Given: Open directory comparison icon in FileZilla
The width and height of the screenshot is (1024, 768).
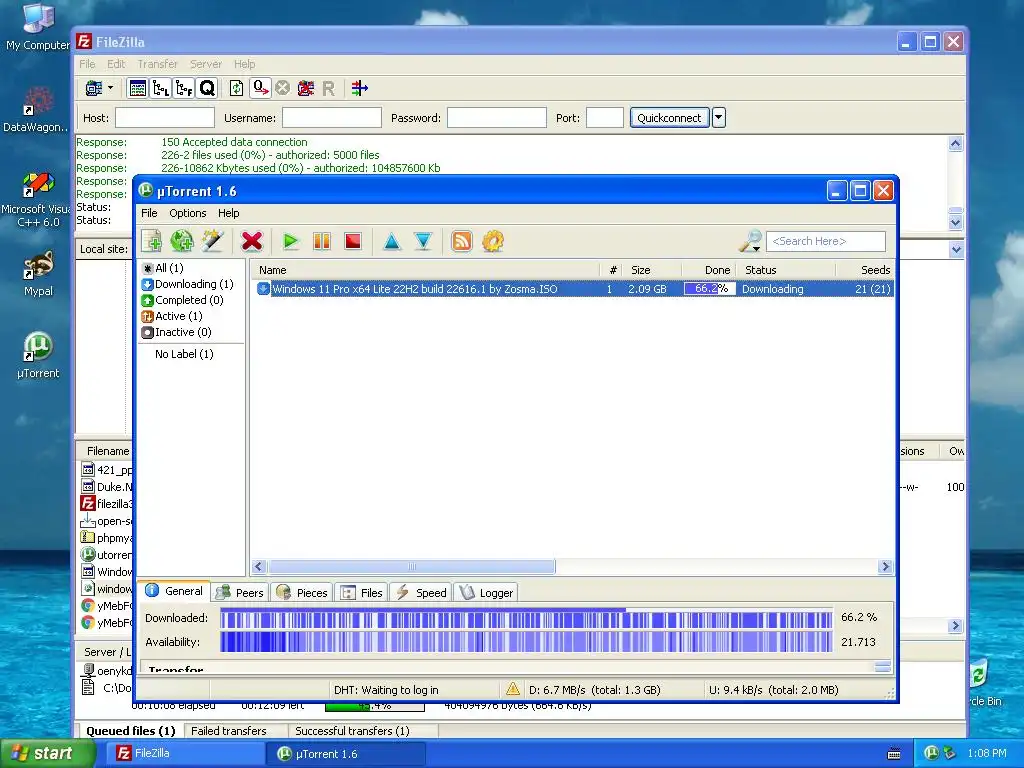Looking at the screenshot, I should pos(359,88).
